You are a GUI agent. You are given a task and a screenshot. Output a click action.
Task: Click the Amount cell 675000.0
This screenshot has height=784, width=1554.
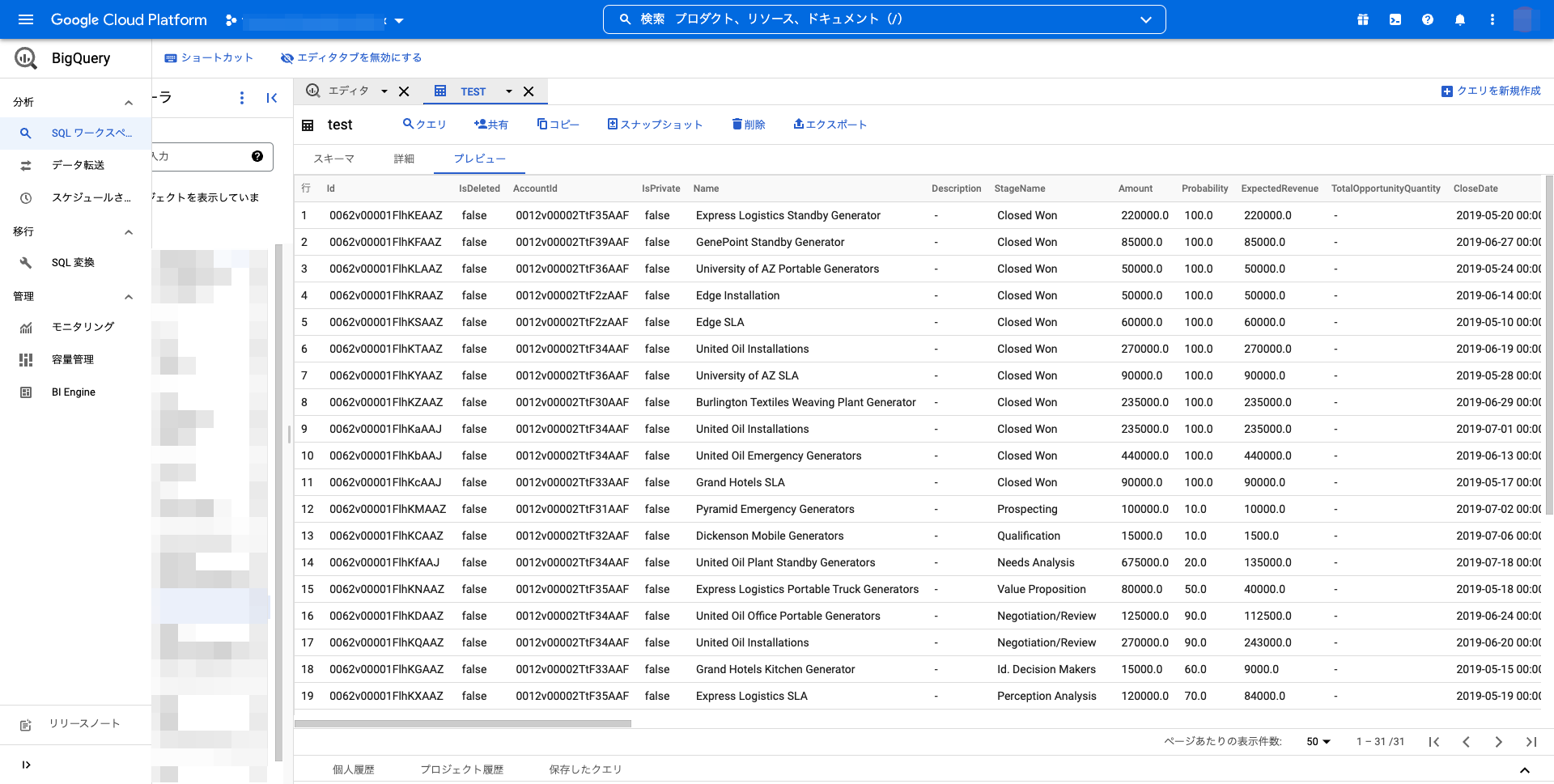(x=1144, y=562)
